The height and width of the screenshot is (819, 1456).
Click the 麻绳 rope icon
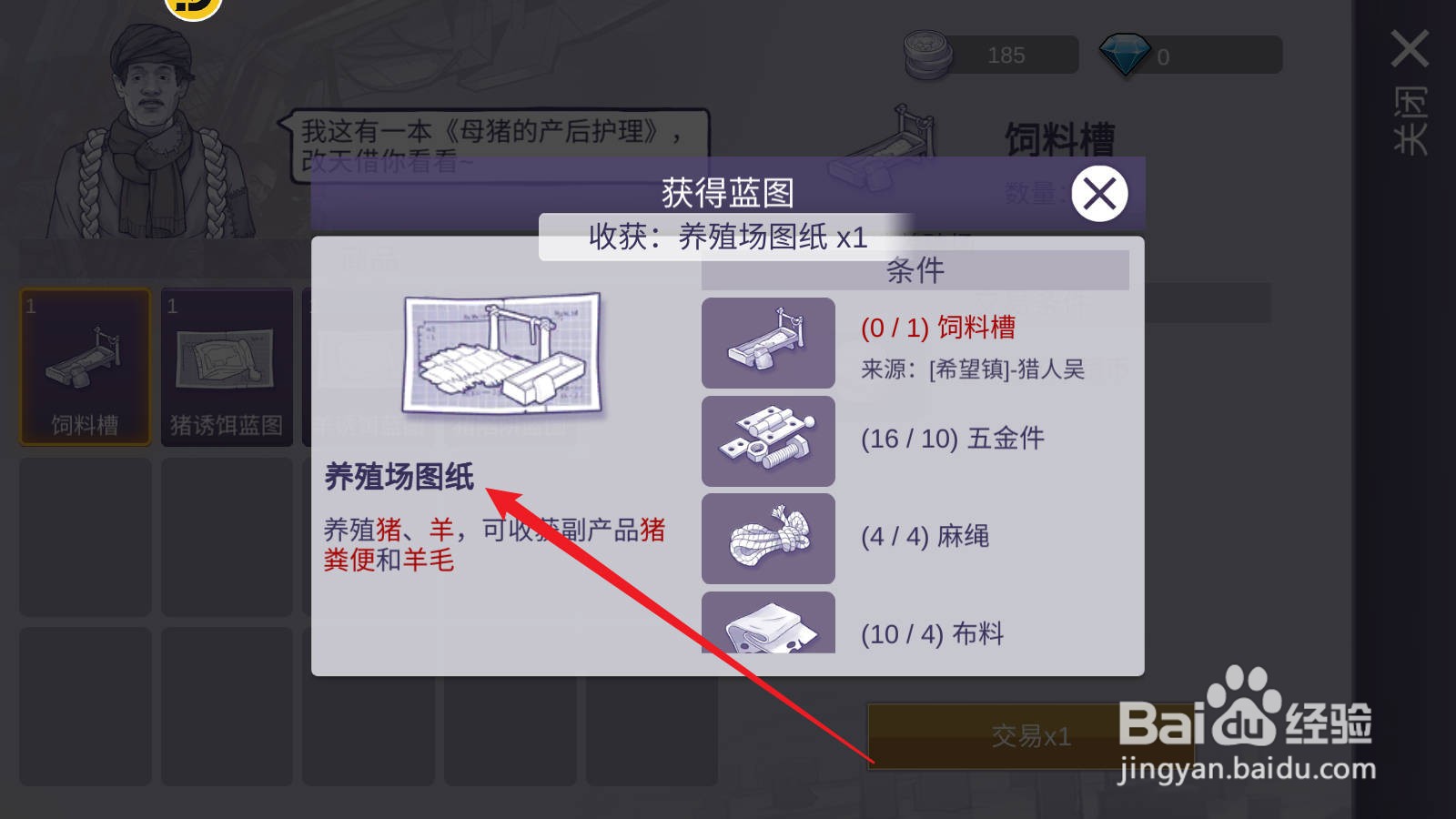click(768, 539)
